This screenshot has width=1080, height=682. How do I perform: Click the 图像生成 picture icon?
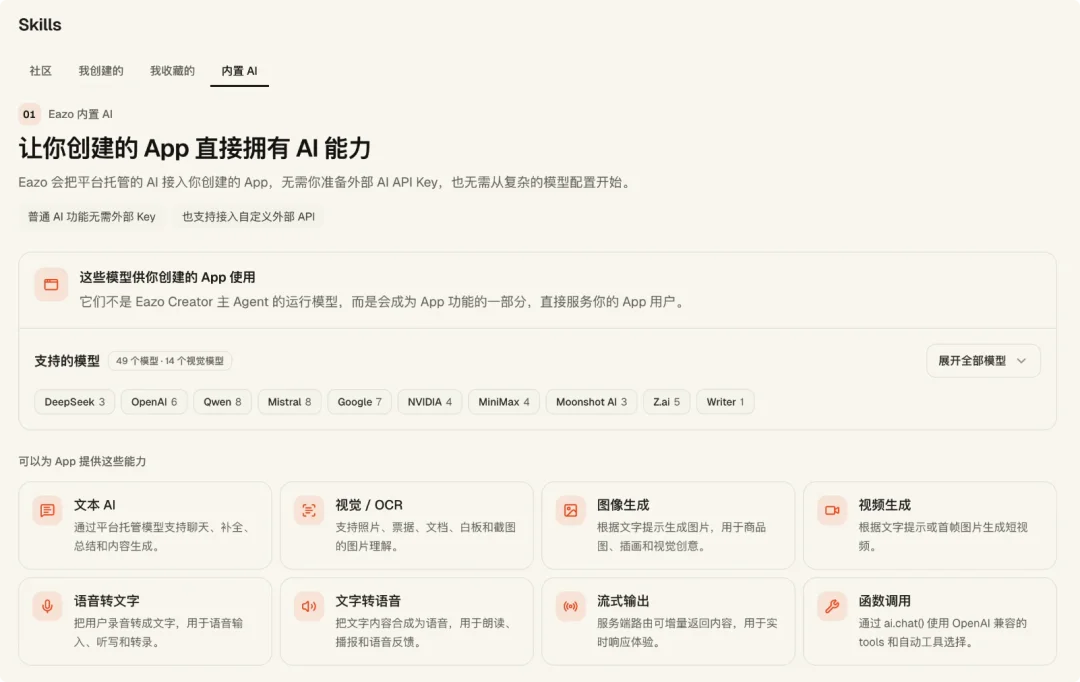[x=570, y=510]
